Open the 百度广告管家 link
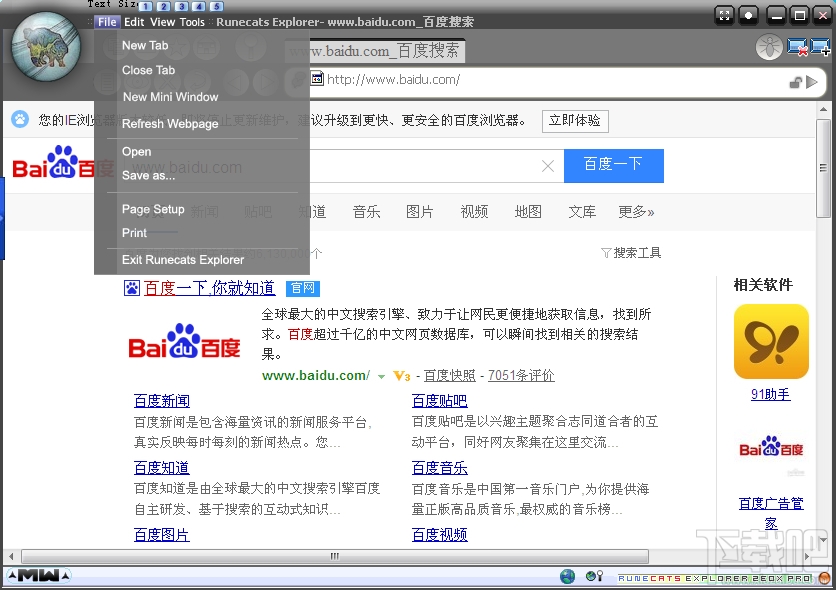The width and height of the screenshot is (836, 590). tap(771, 513)
